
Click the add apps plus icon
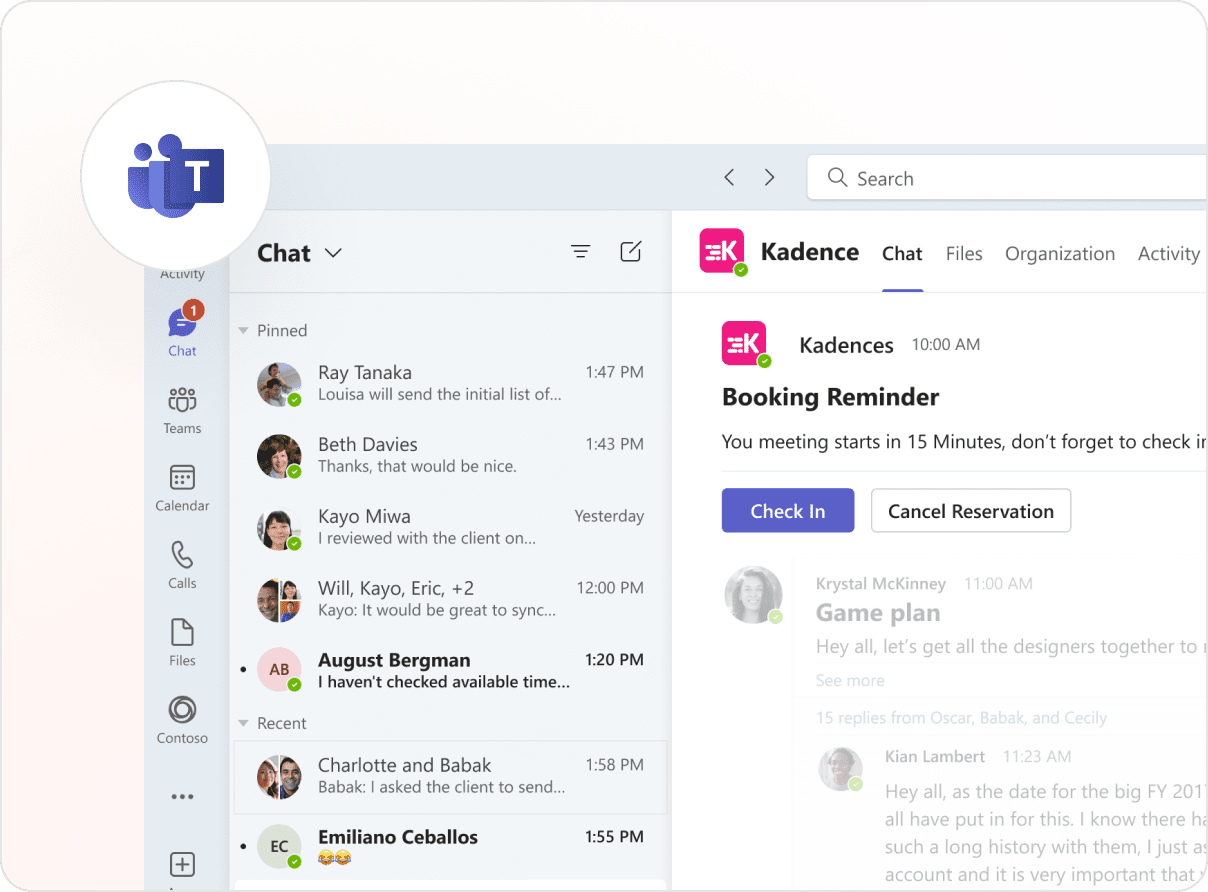(182, 864)
